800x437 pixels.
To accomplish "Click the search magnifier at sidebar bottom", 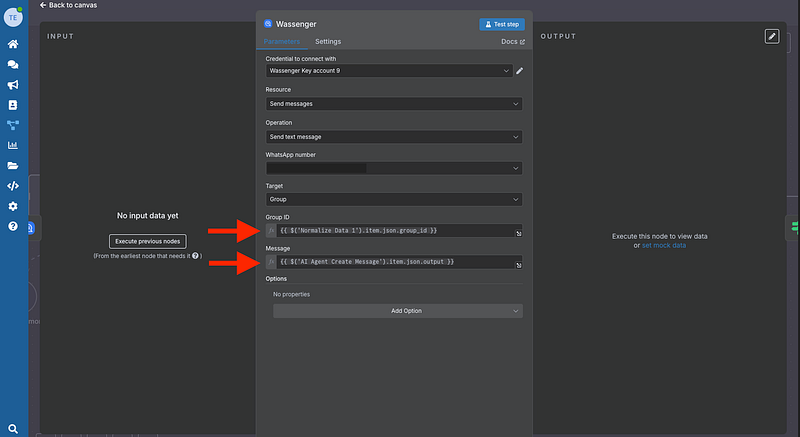I will click(13, 427).
